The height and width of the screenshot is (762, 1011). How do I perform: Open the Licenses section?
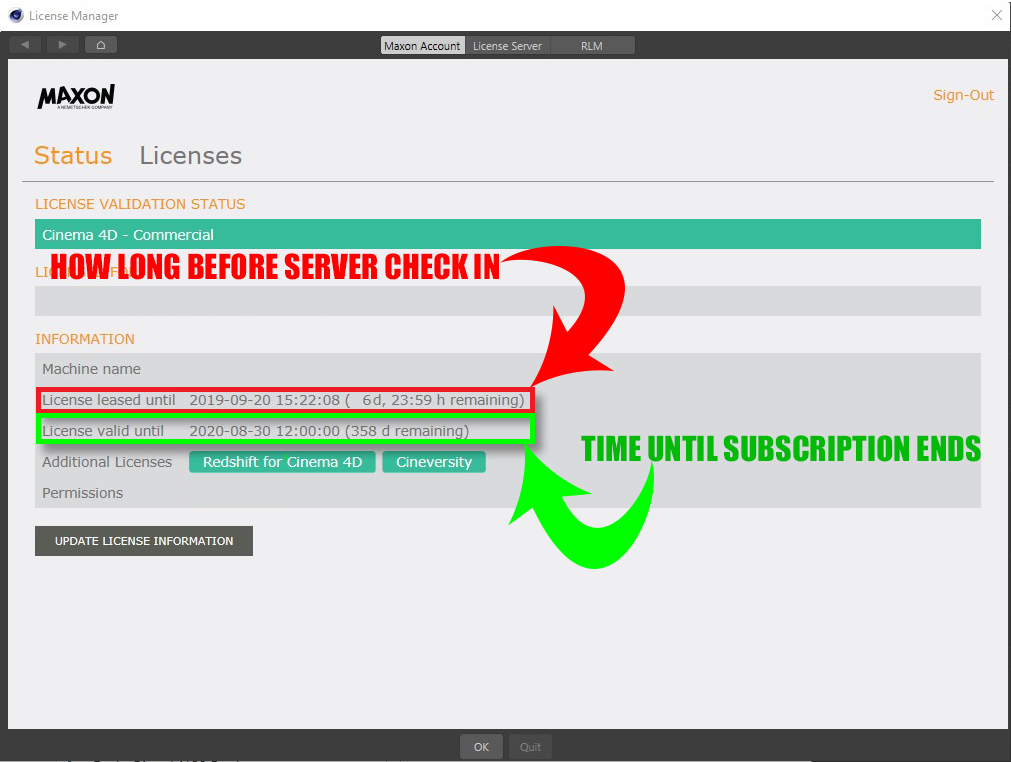click(191, 155)
